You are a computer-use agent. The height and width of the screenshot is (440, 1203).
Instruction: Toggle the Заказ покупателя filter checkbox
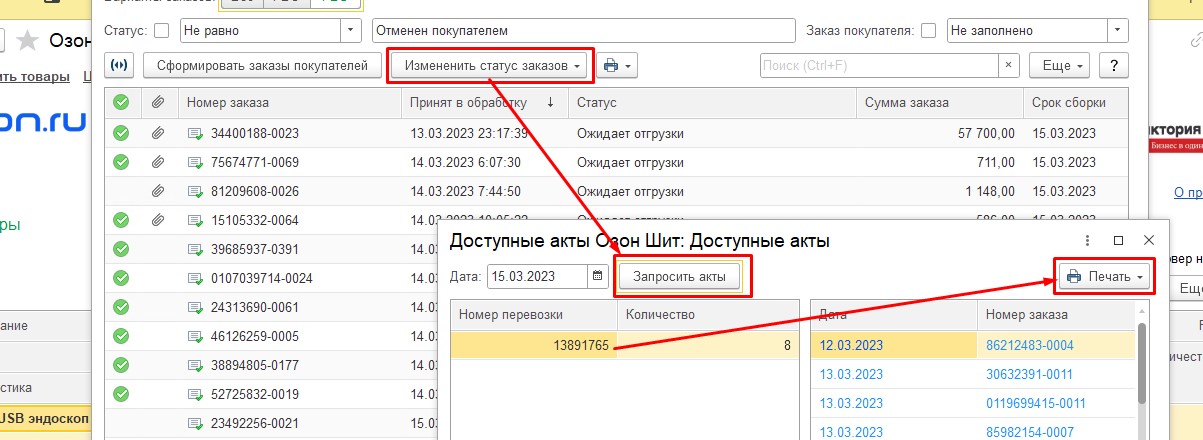tap(928, 31)
